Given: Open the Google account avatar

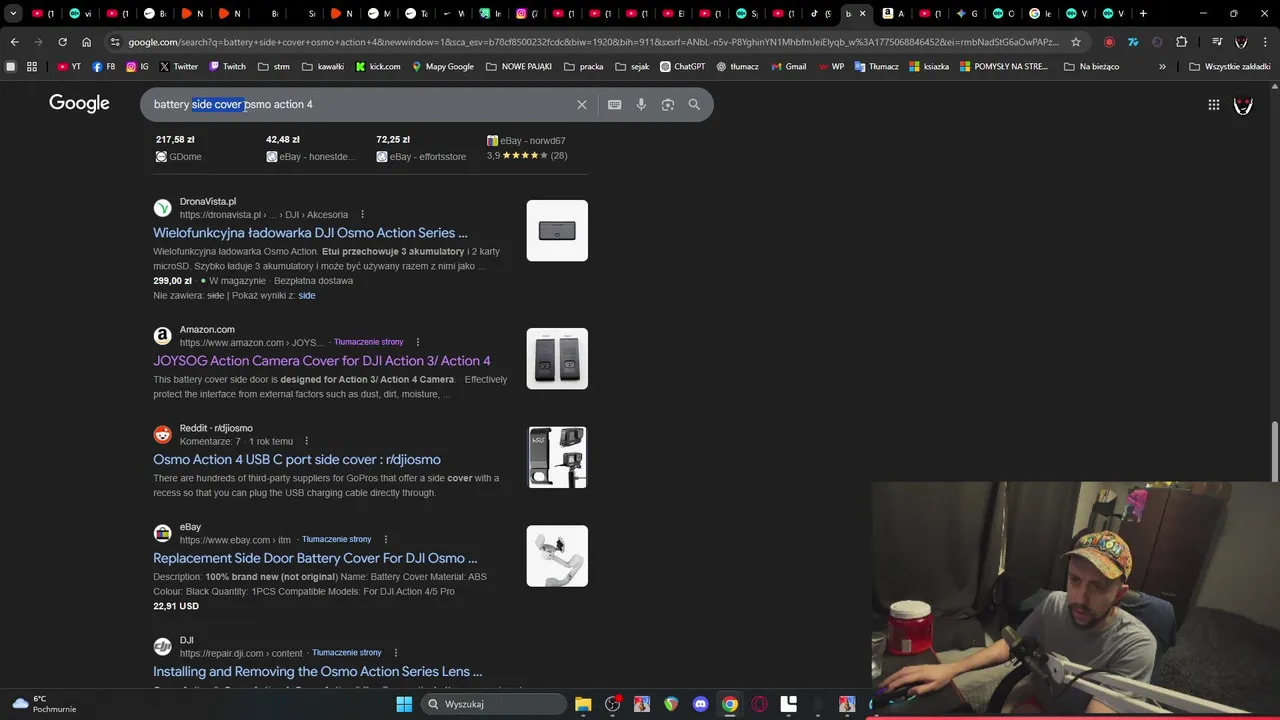Looking at the screenshot, I should [x=1243, y=104].
